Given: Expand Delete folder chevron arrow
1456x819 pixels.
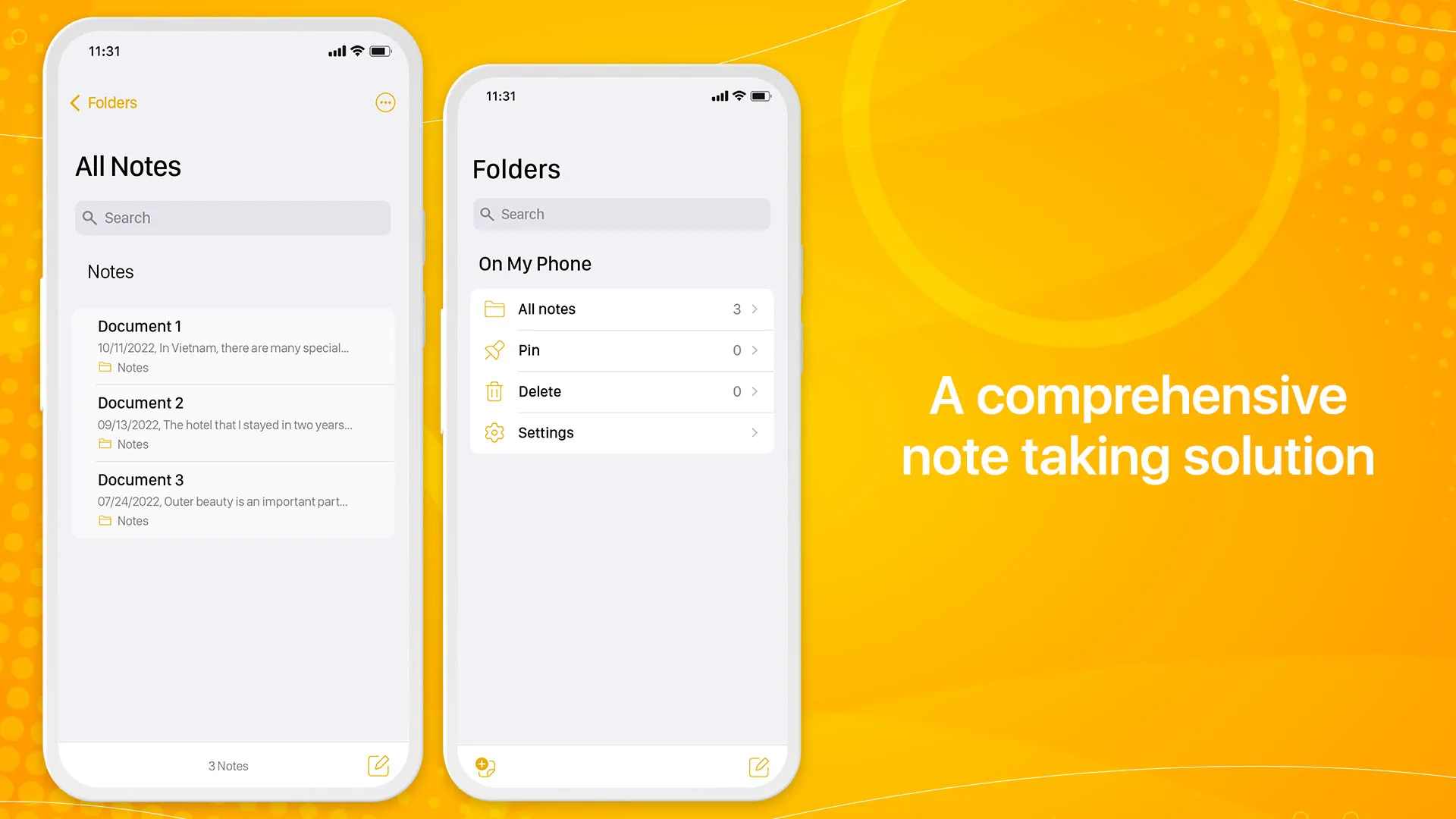Looking at the screenshot, I should pos(754,391).
